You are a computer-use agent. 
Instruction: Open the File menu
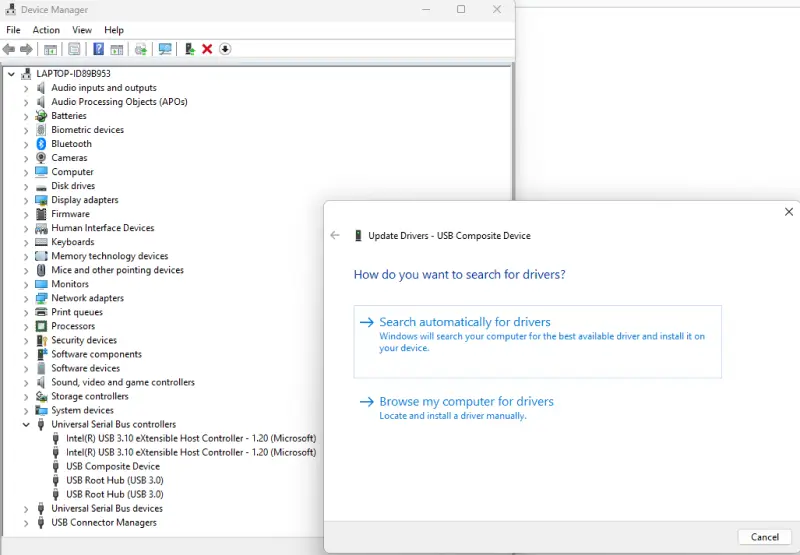click(x=13, y=30)
